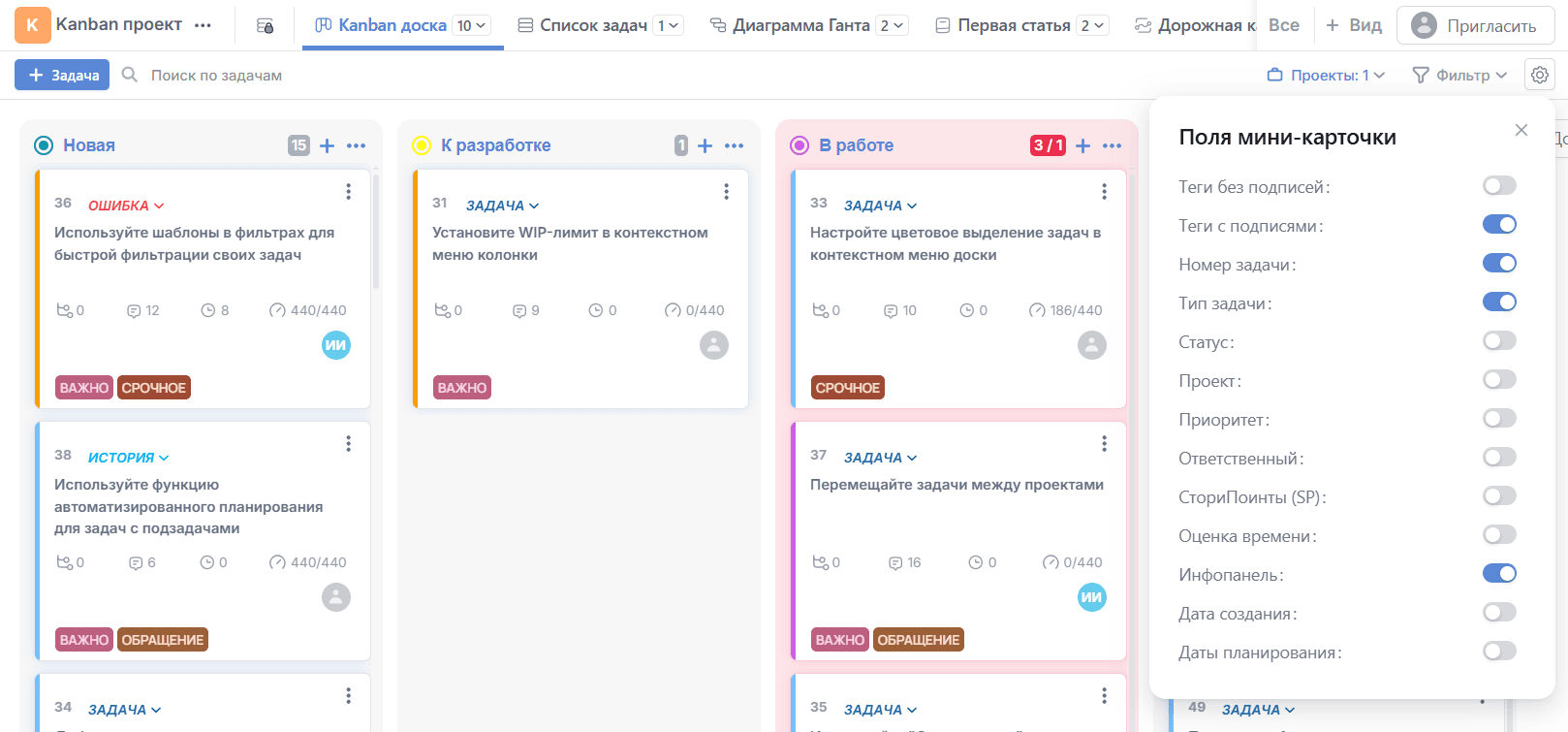Disable the Номер задачи toggle
This screenshot has width=1568, height=732.
(x=1498, y=264)
